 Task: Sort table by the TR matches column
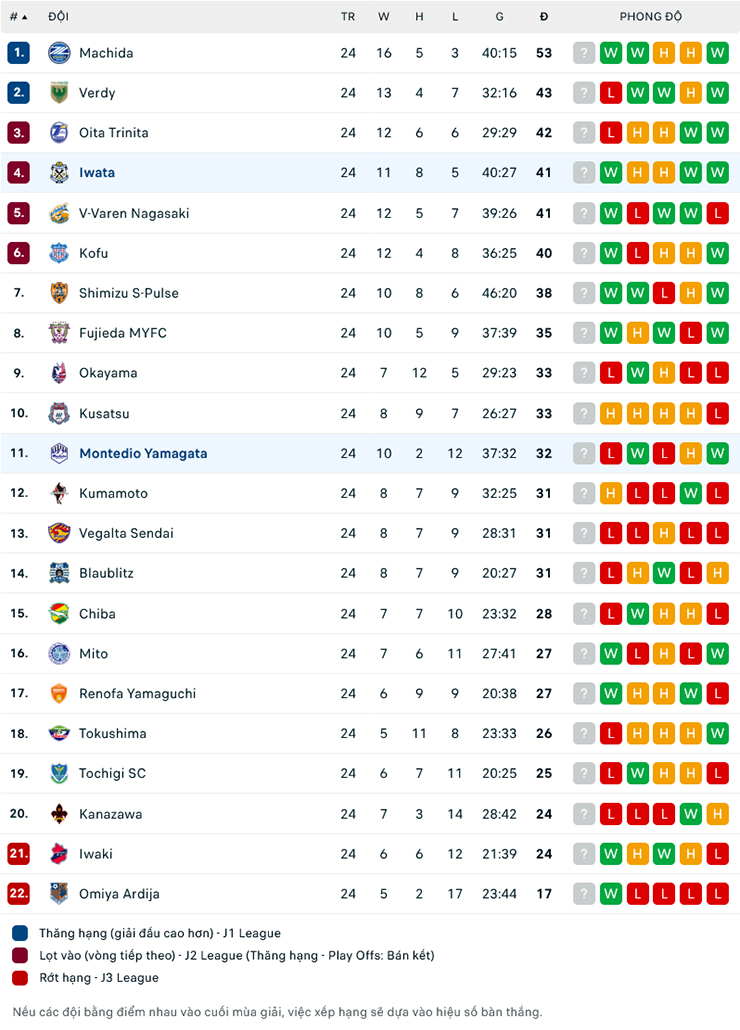point(348,17)
